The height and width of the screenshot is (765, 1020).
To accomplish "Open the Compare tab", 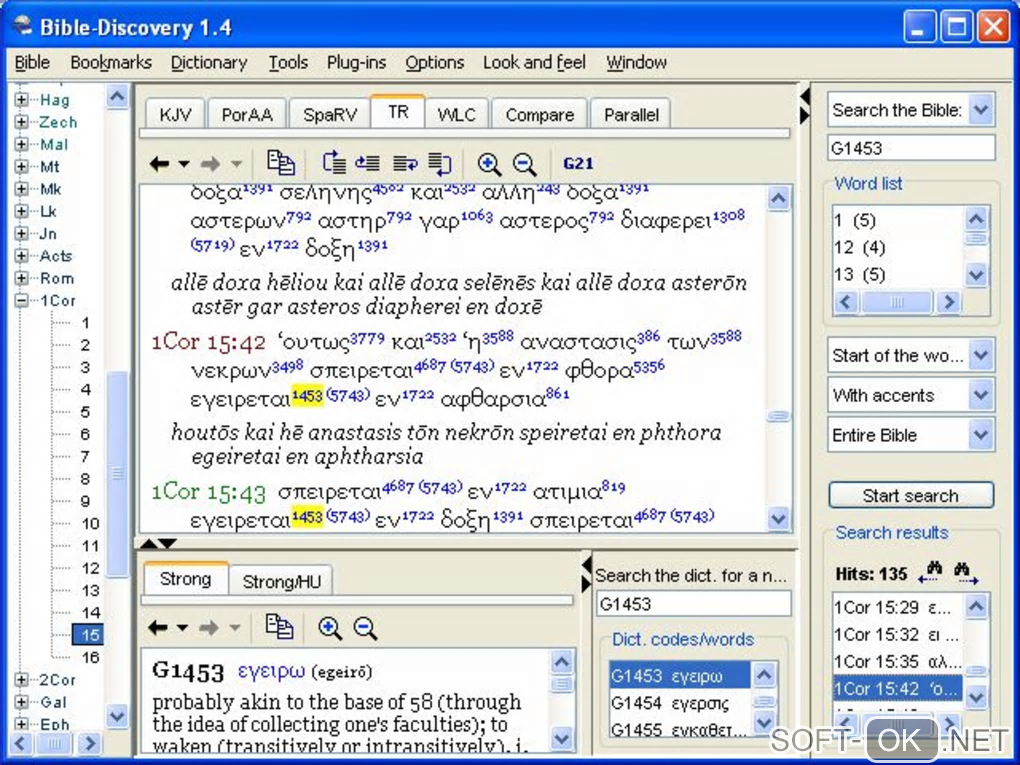I will tap(539, 114).
